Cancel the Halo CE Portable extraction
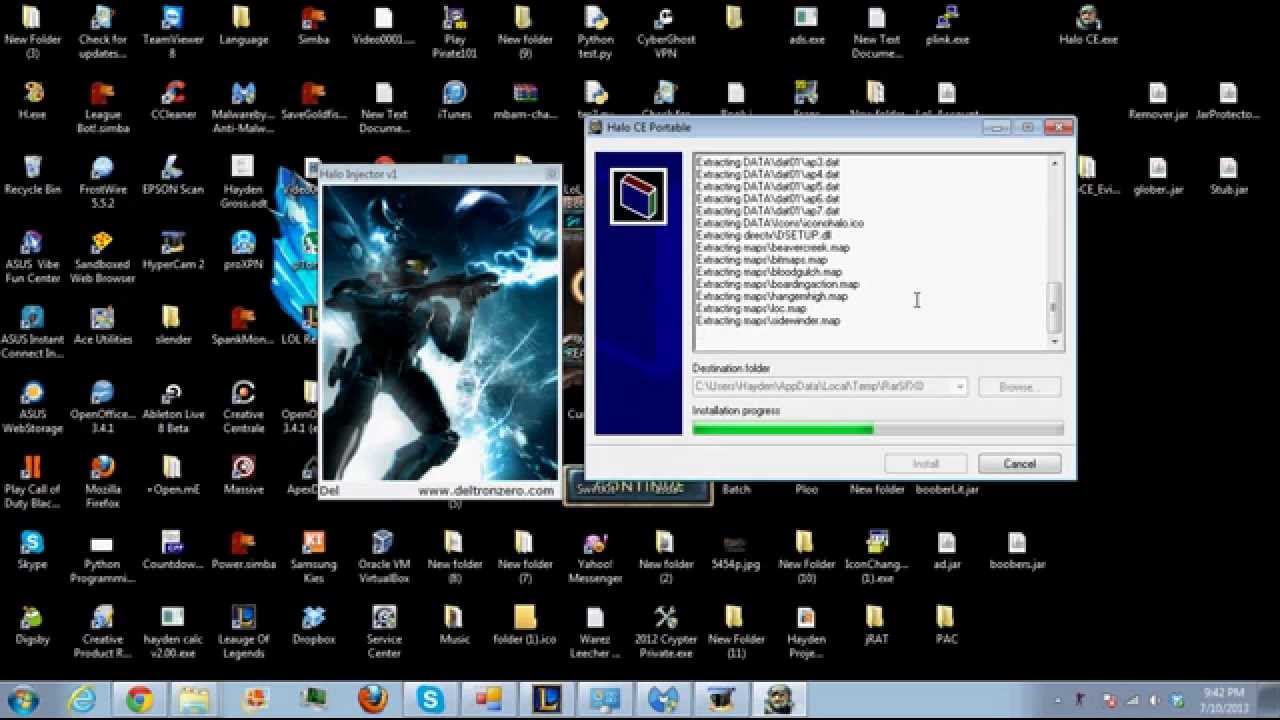Screen dimensions: 1280x720 pos(1019,464)
